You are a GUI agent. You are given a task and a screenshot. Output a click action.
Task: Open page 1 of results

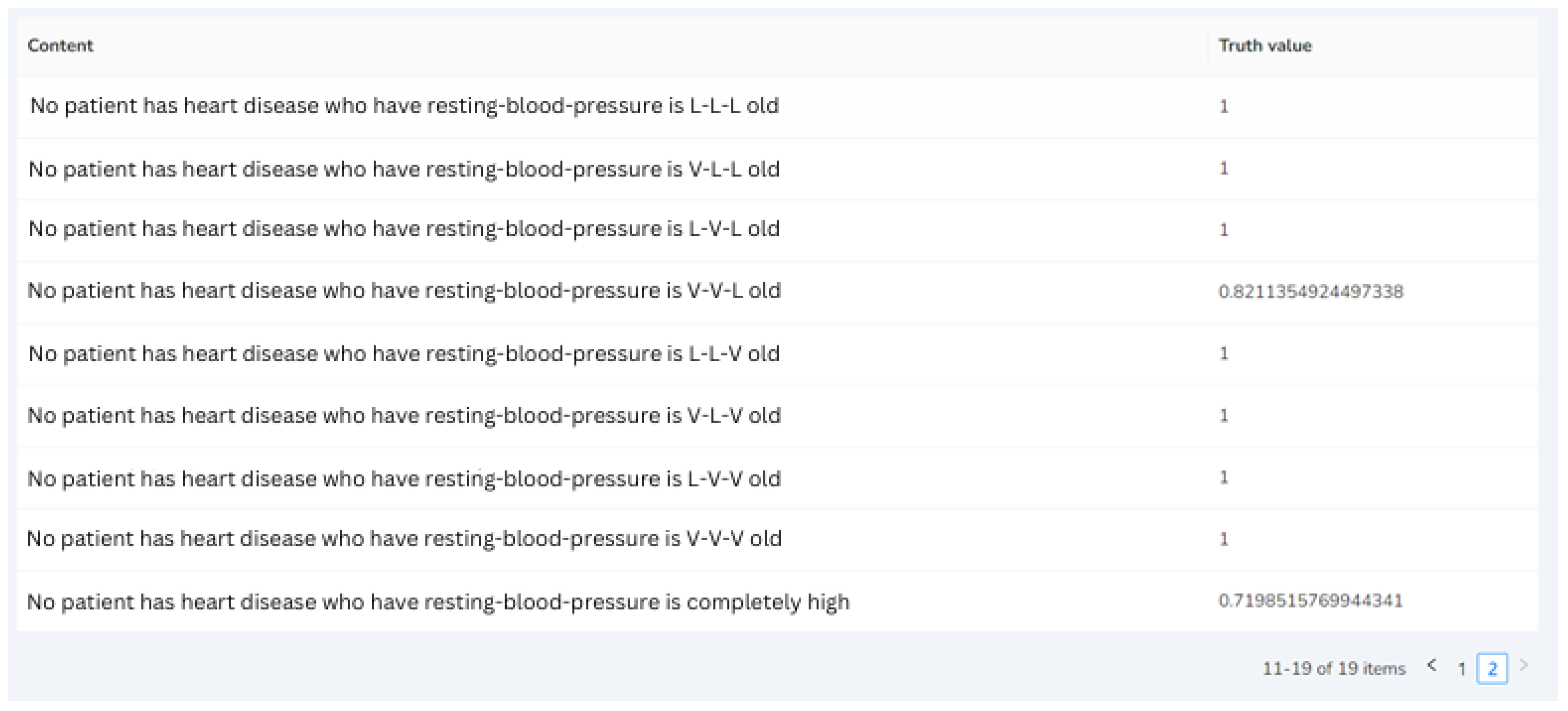point(1461,669)
